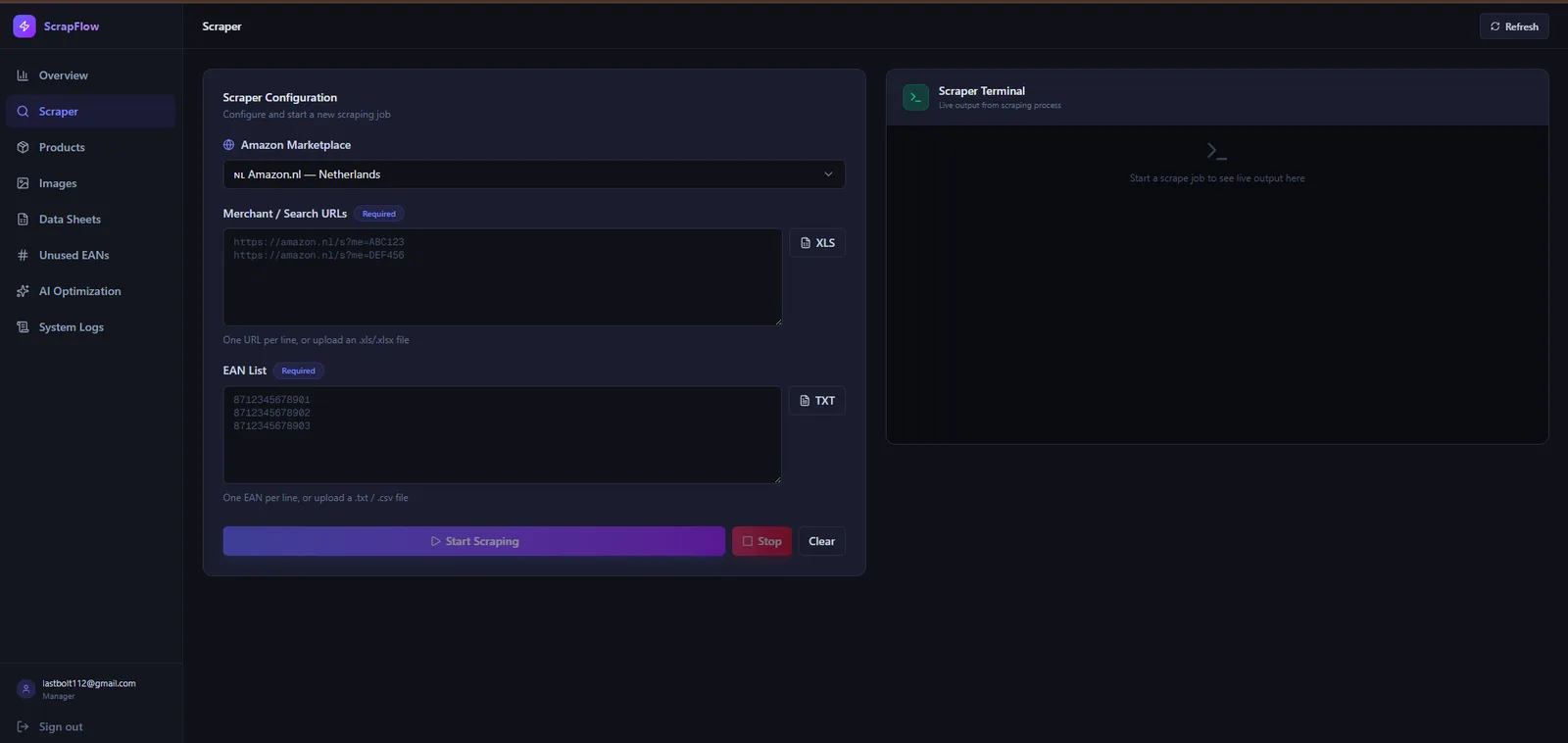
Task: Upload an XLS file of URLs
Action: coord(817,243)
